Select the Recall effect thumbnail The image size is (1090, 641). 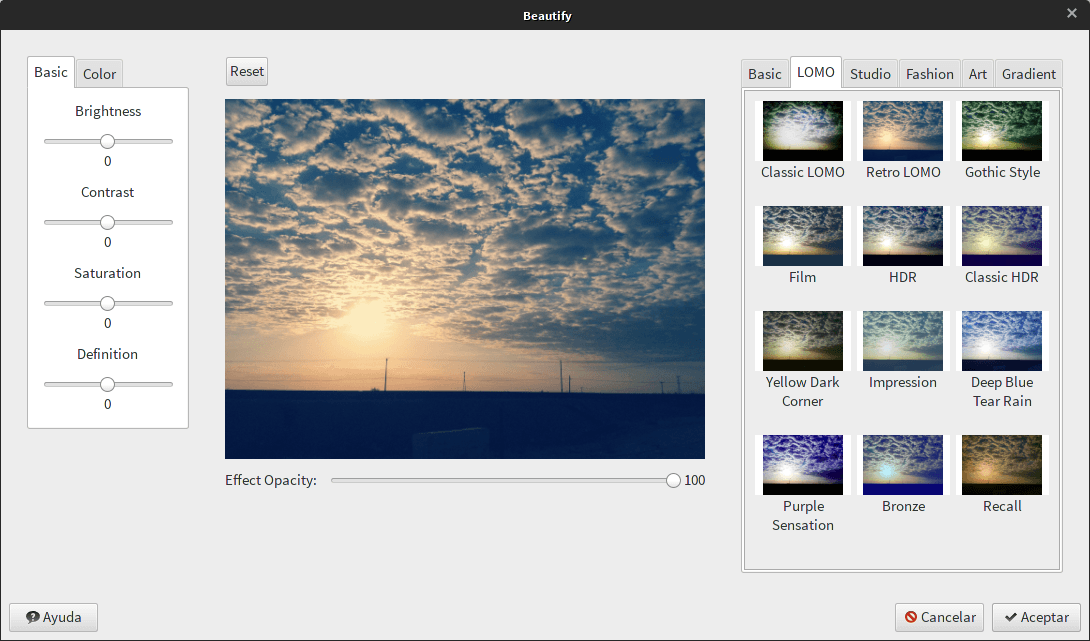click(1001, 465)
